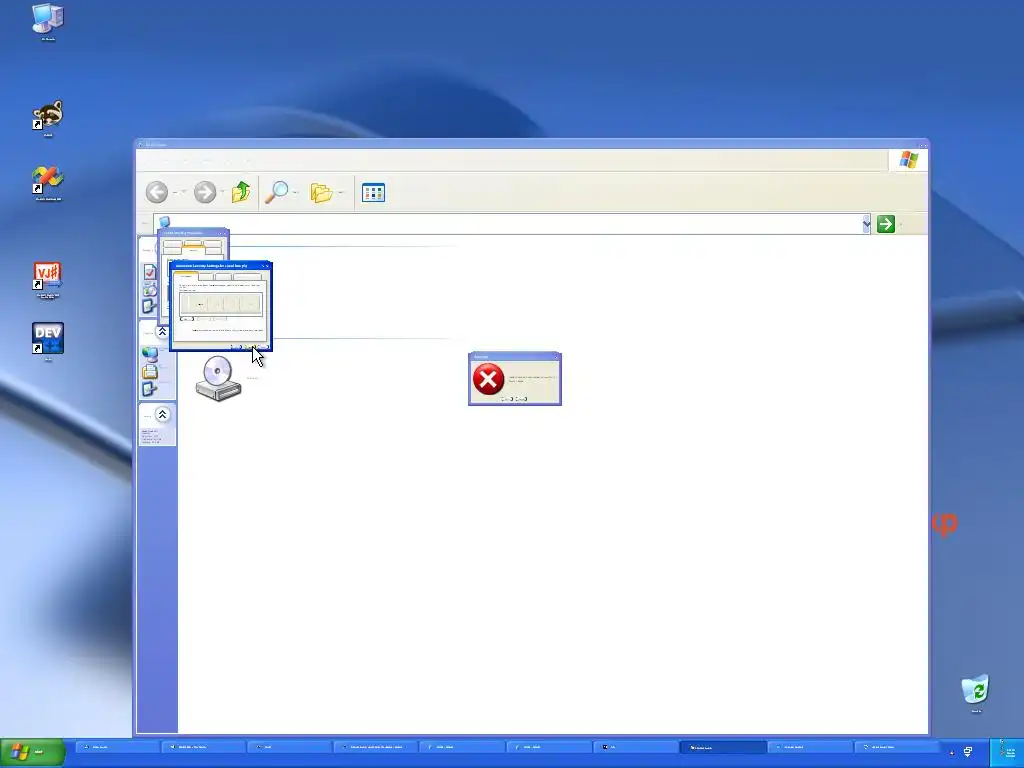Click the Forward arrow in Explorer toolbar
Screen dimensions: 1024x768
[204, 192]
